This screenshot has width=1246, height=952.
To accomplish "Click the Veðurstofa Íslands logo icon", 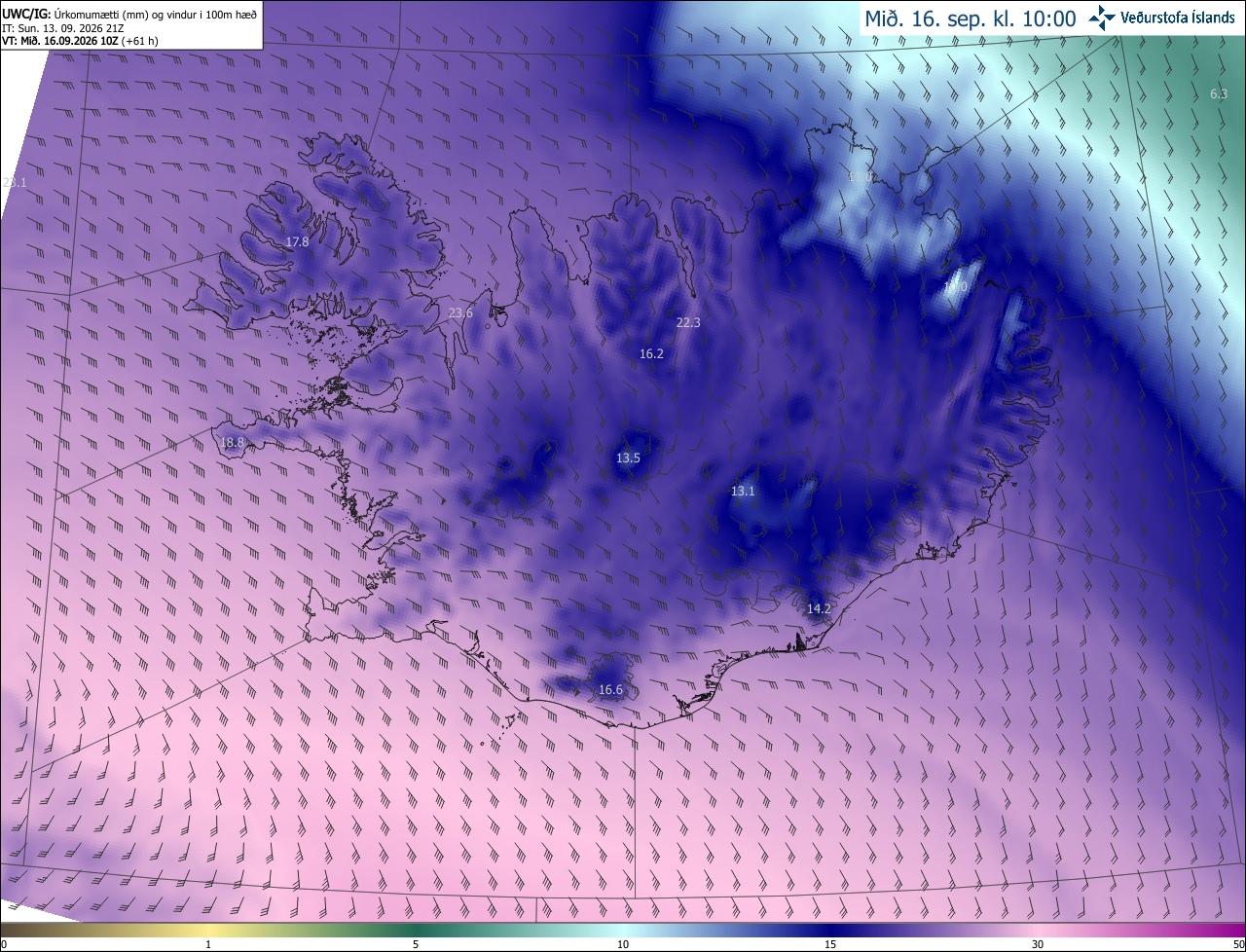I will click(1101, 18).
